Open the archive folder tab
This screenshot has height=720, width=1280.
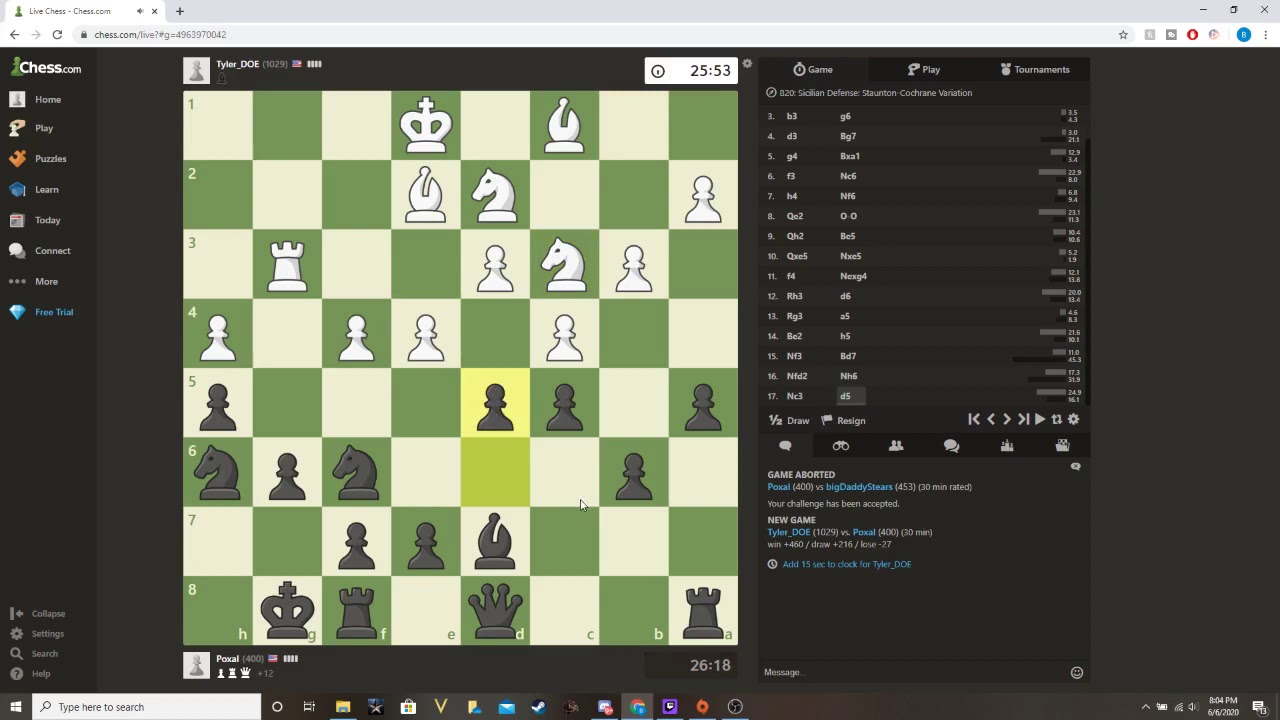(1062, 446)
